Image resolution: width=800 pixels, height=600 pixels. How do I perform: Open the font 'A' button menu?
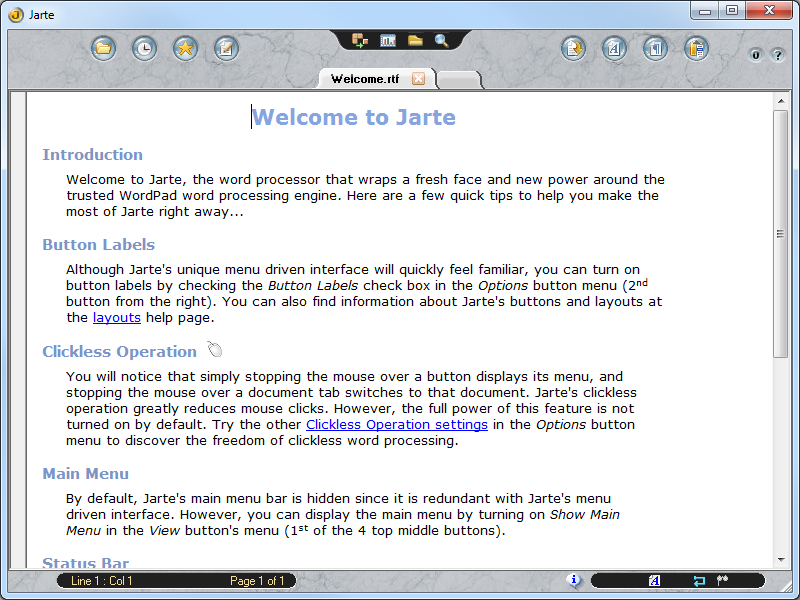click(x=614, y=48)
